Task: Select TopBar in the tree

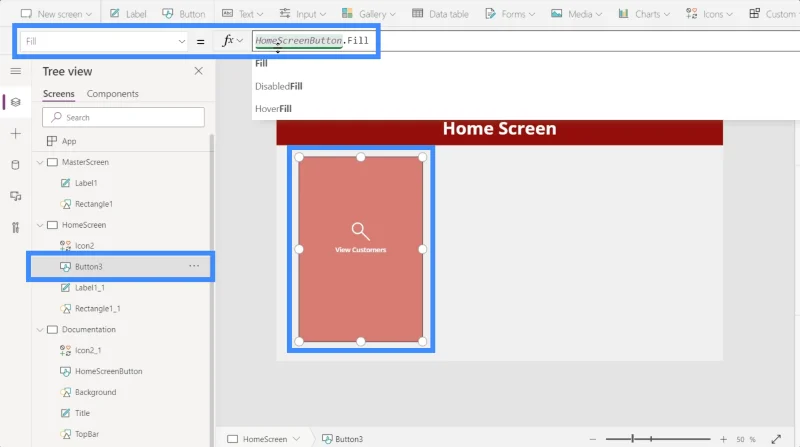Action: (87, 434)
